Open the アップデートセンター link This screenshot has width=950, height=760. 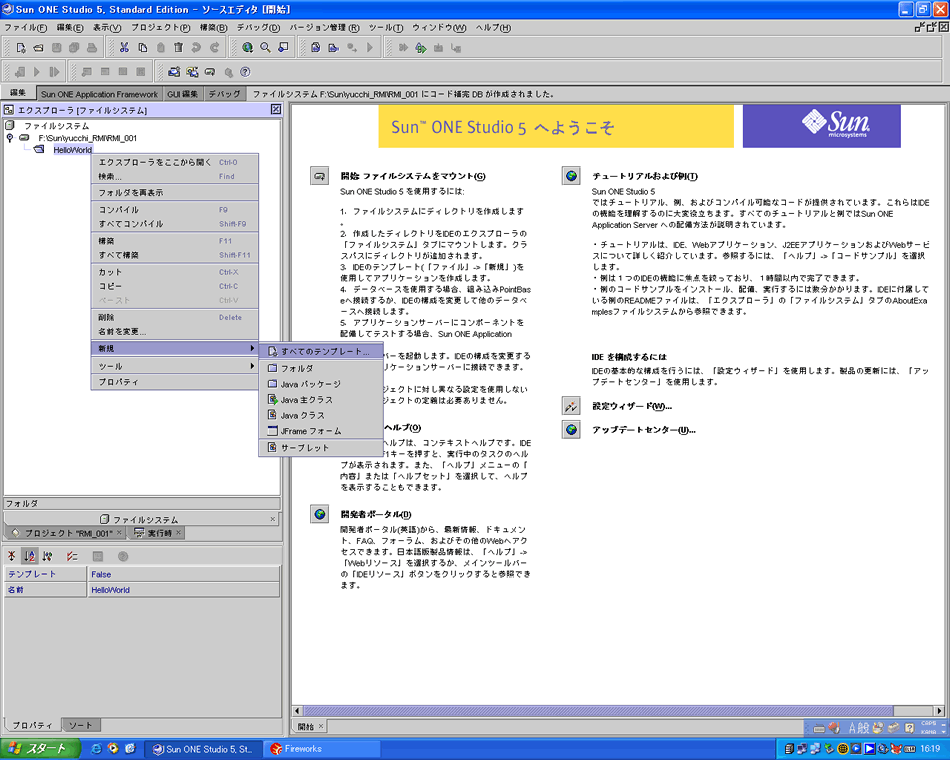tap(643, 430)
